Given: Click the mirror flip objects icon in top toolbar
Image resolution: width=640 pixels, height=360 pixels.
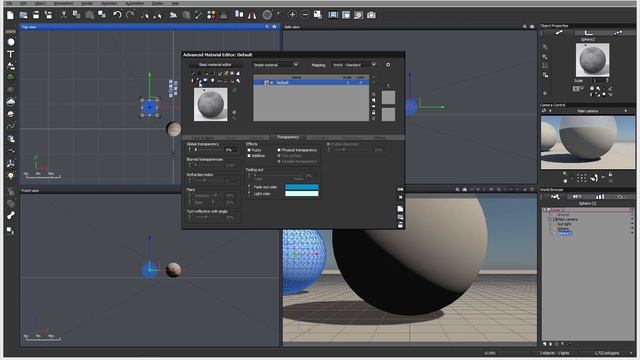Looking at the screenshot, I should click(x=252, y=15).
